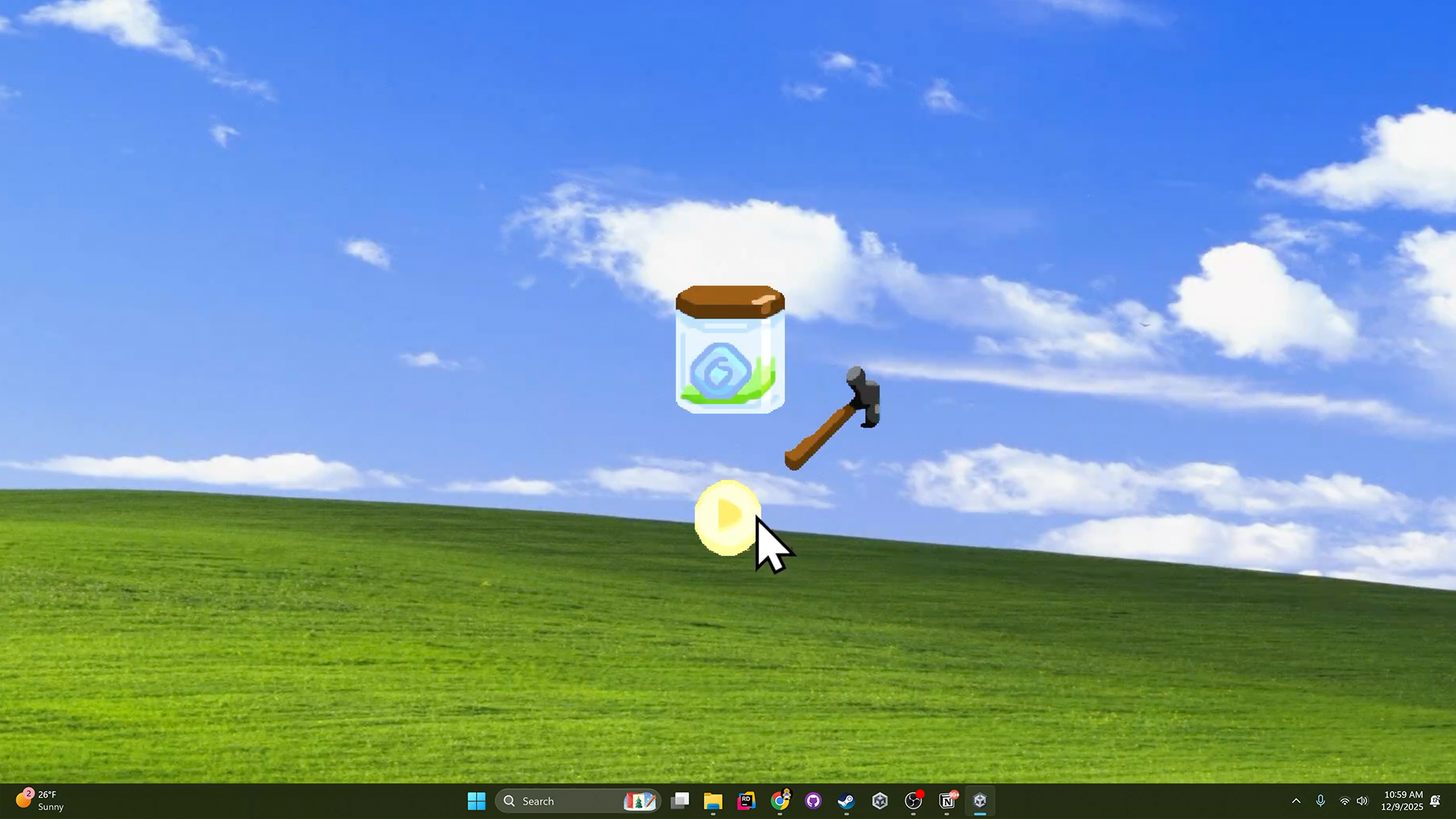The height and width of the screenshot is (819, 1456).
Task: Expand hidden system tray icons
Action: pyautogui.click(x=1297, y=802)
